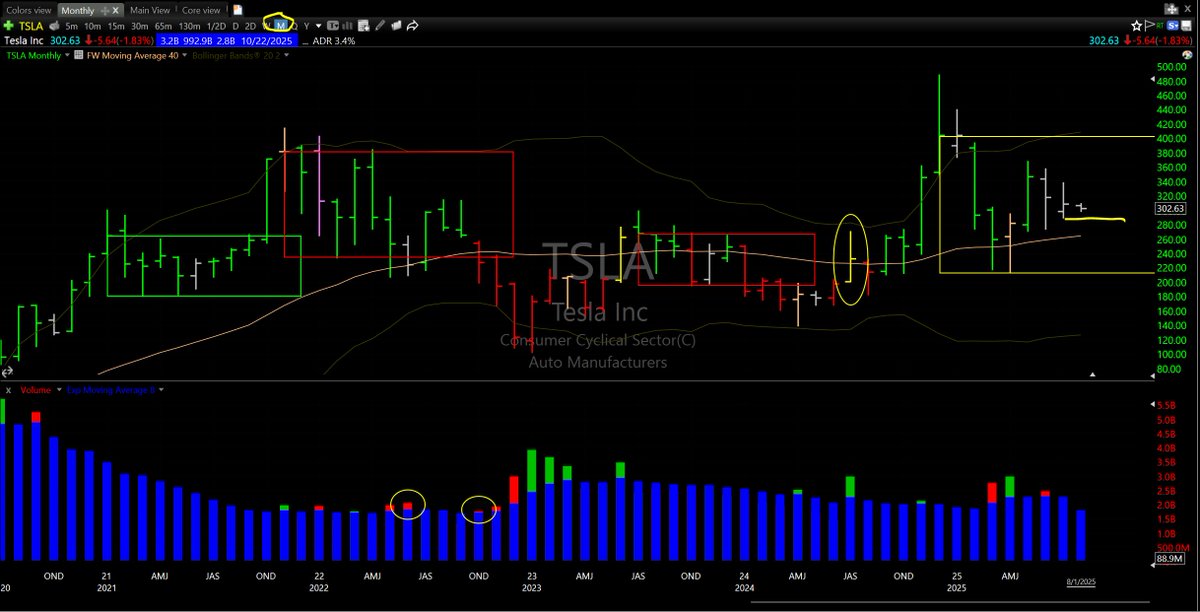
Task: Open the chart style icon beside TSLA
Action: (56, 25)
